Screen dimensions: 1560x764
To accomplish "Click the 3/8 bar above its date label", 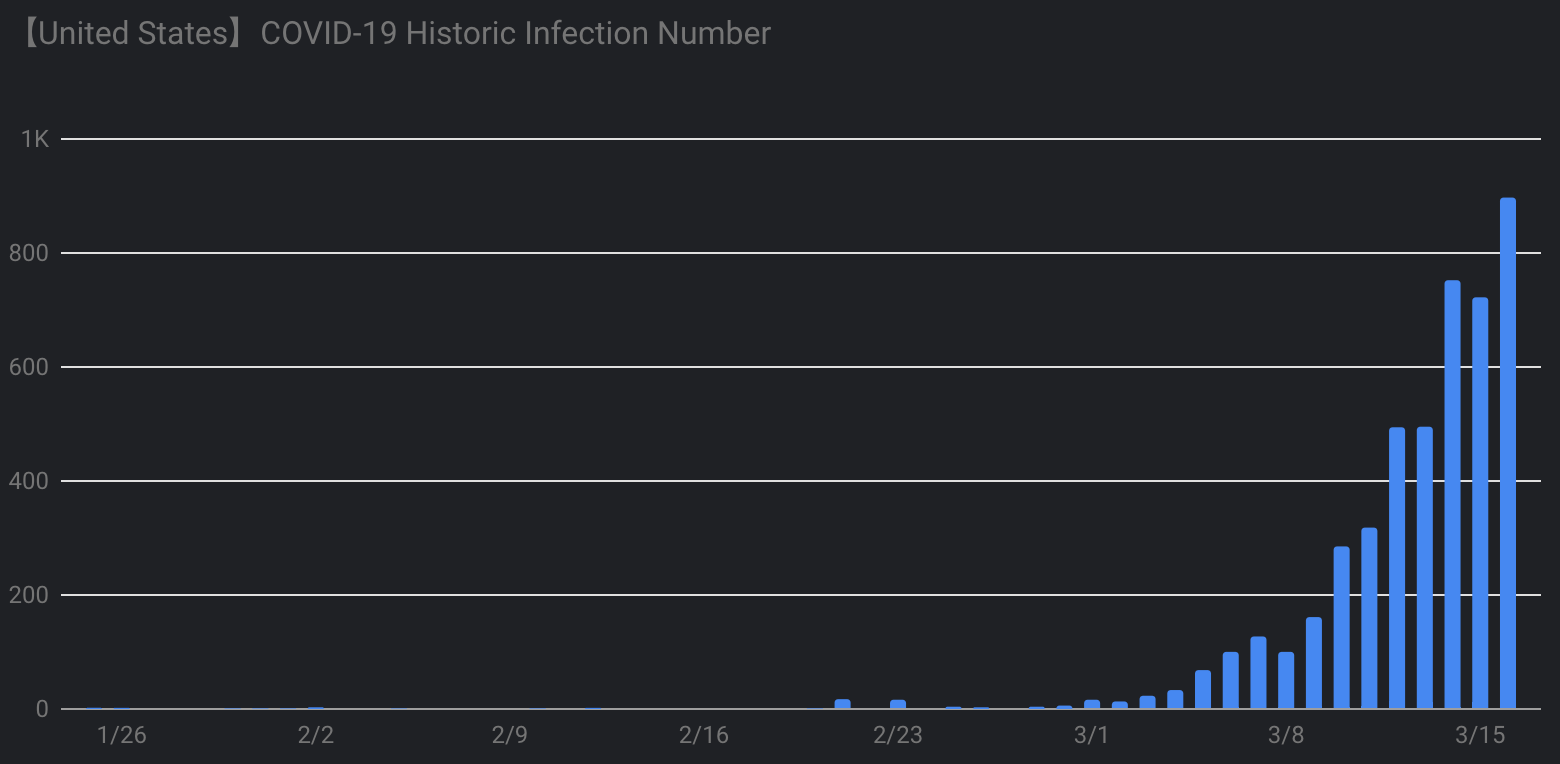I will point(1286,680).
